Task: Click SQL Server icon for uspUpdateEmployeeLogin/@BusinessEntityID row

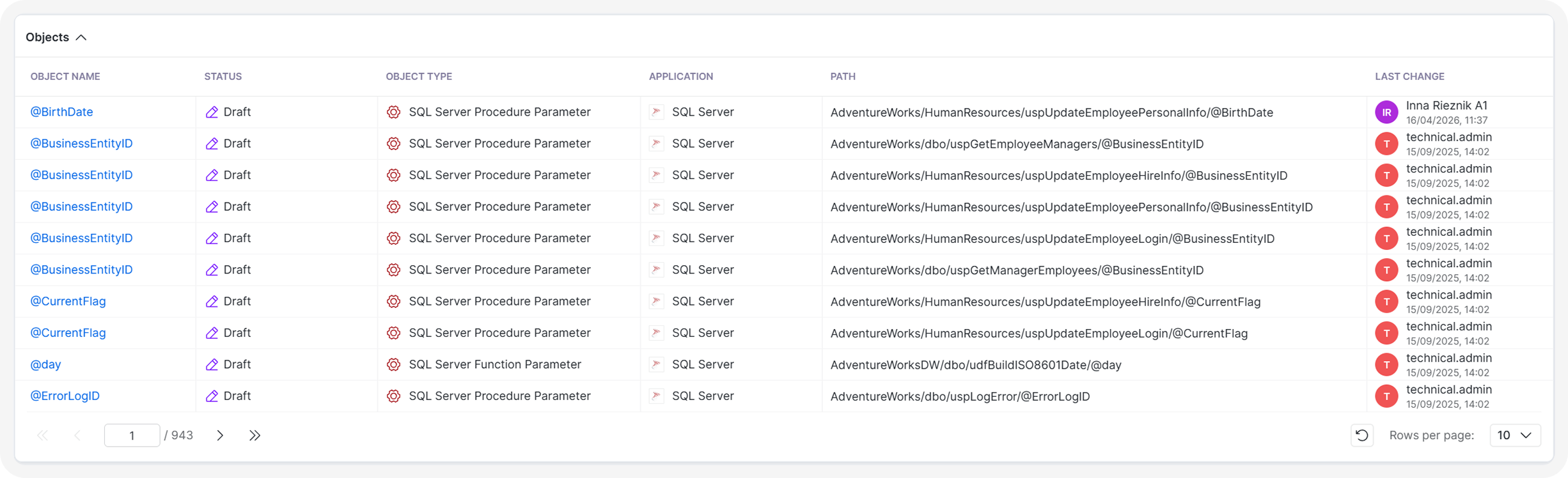Action: 656,238
